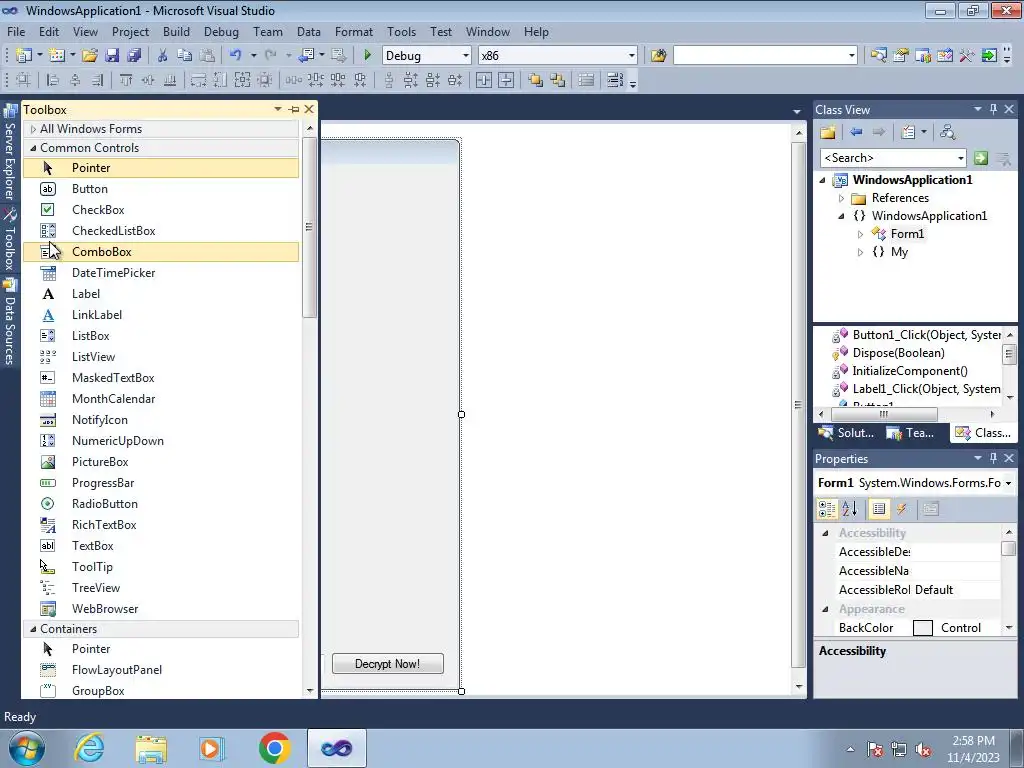Click the Class View Search input field
The width and height of the screenshot is (1024, 768).
(x=888, y=158)
